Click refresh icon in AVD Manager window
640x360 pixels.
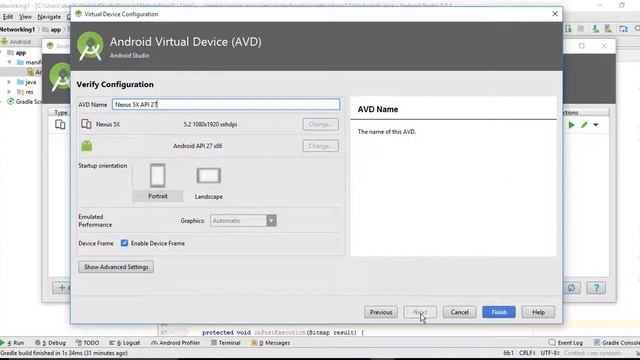[x=571, y=288]
